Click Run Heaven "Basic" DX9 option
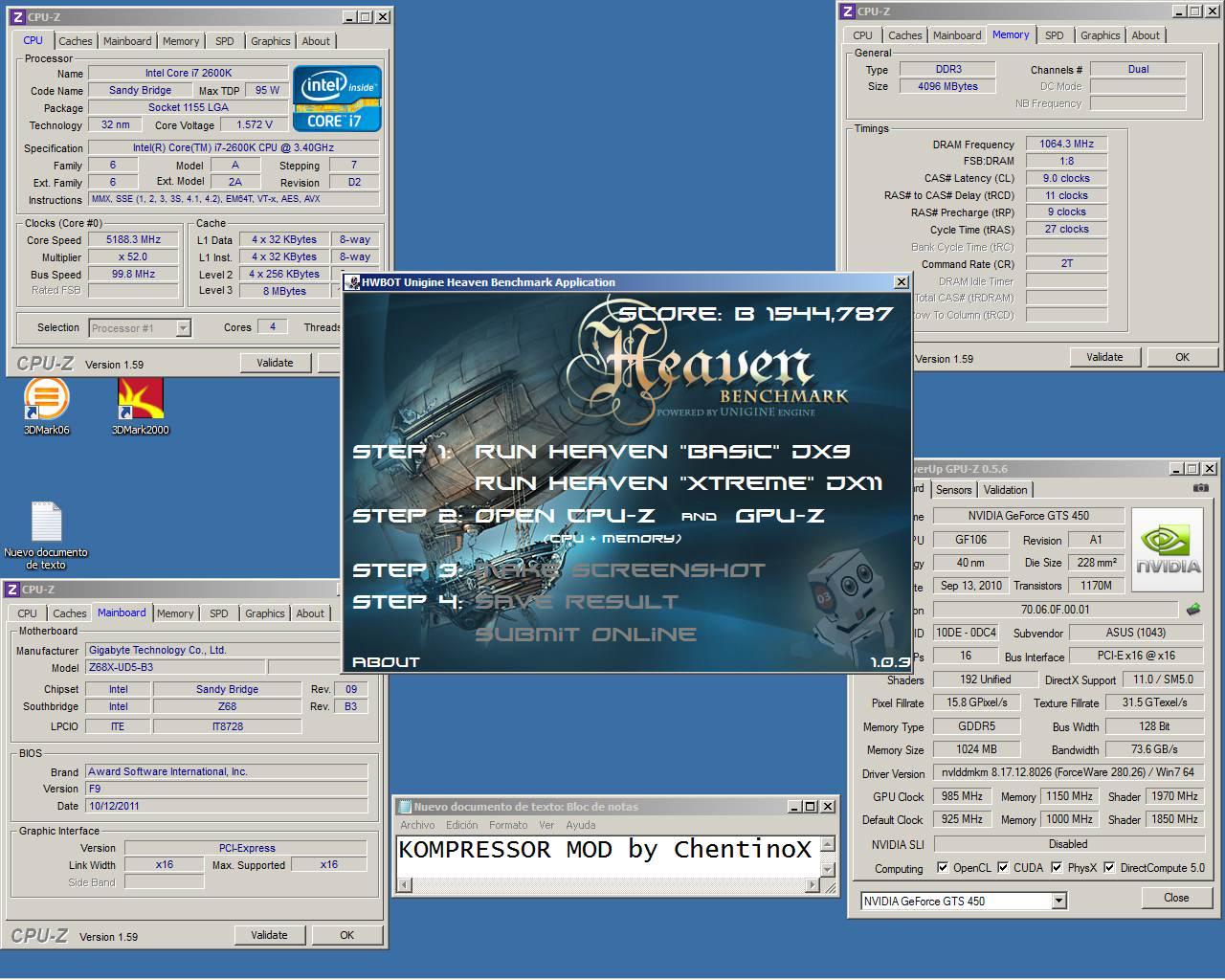 (662, 451)
